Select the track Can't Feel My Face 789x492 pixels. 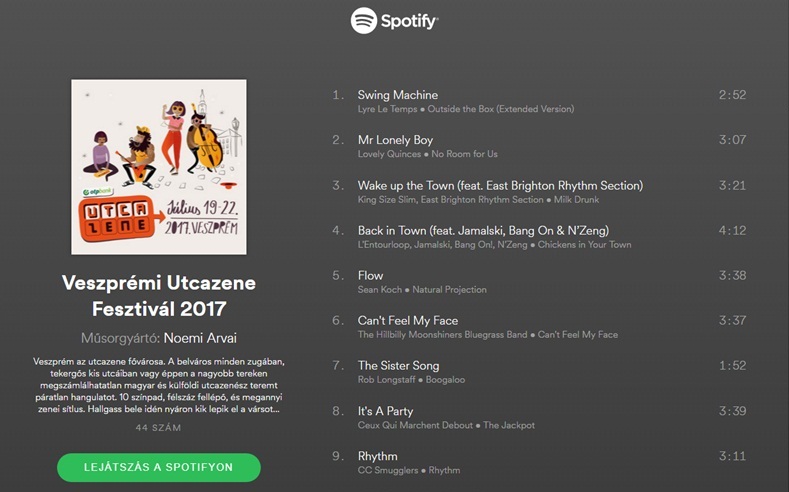click(x=539, y=327)
